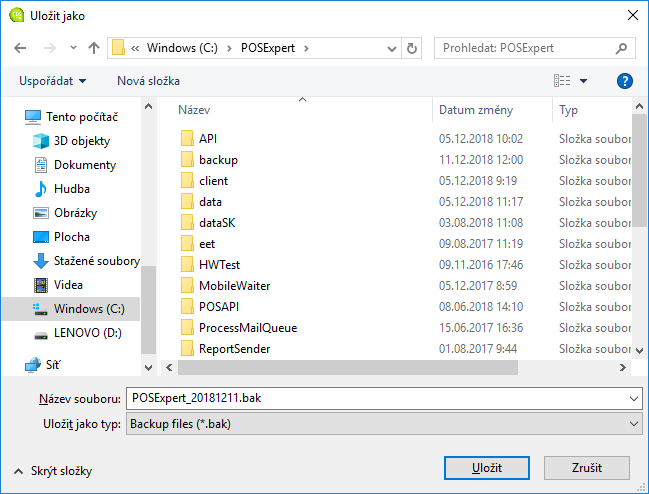Open the Uspořádat menu
The height and width of the screenshot is (494, 649).
pyautogui.click(x=52, y=81)
